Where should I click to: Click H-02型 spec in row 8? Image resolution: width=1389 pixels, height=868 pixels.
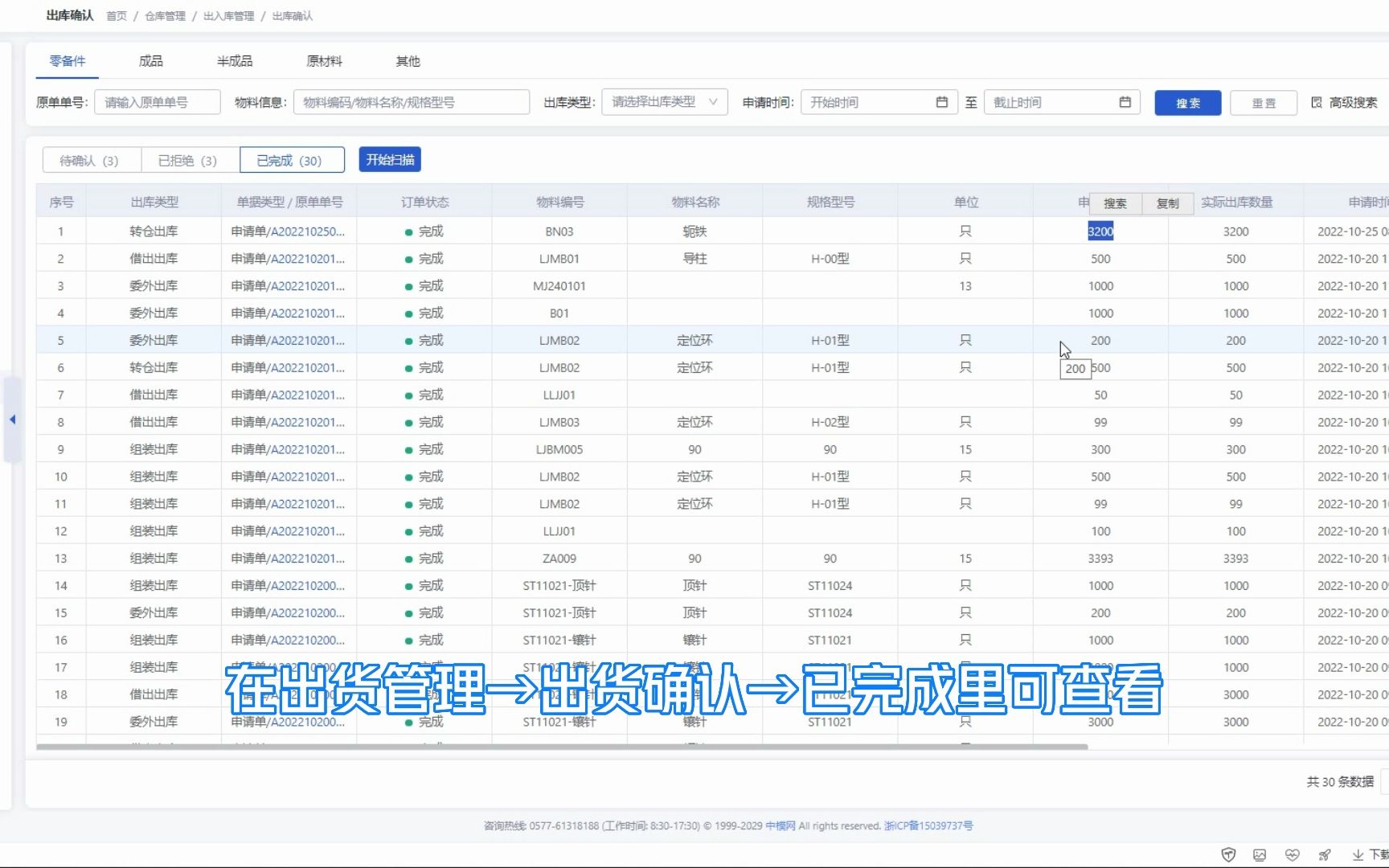click(830, 422)
